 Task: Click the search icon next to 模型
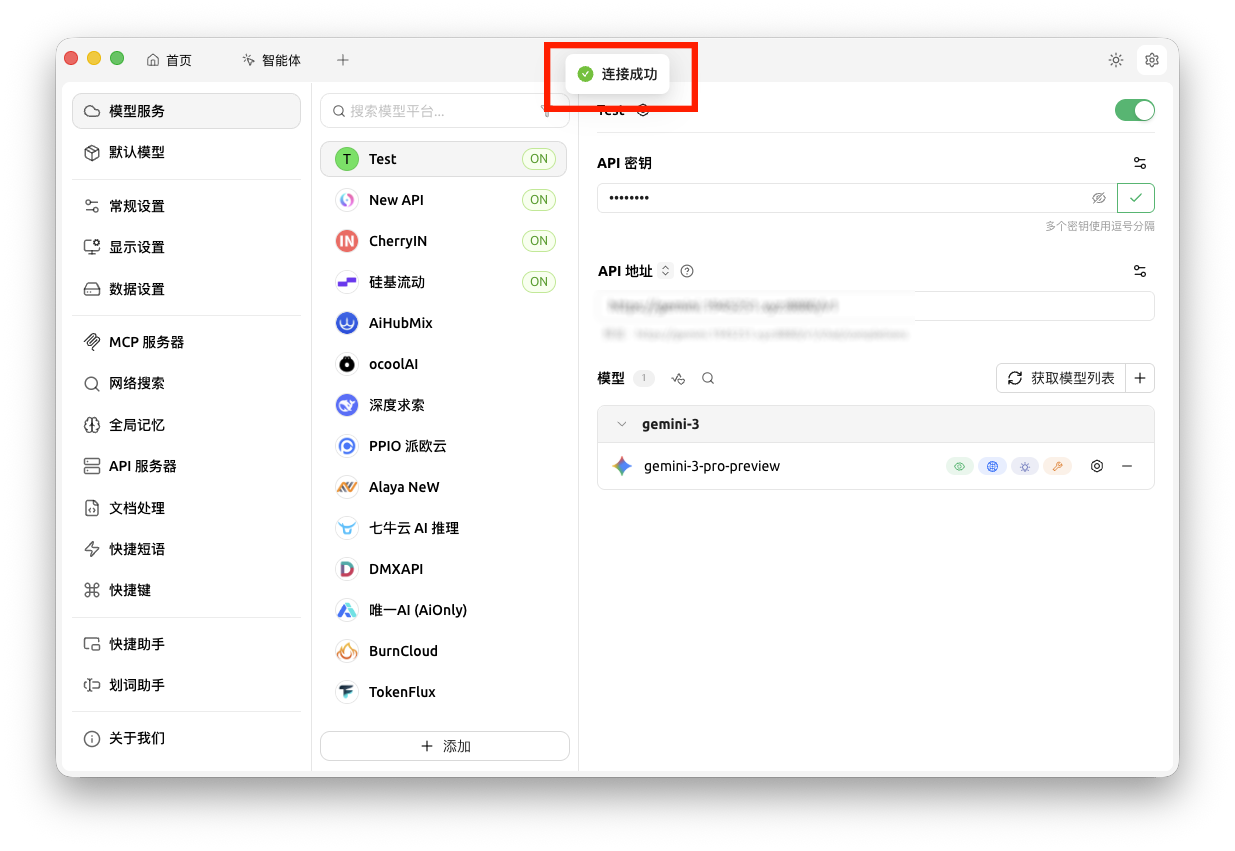(x=708, y=378)
